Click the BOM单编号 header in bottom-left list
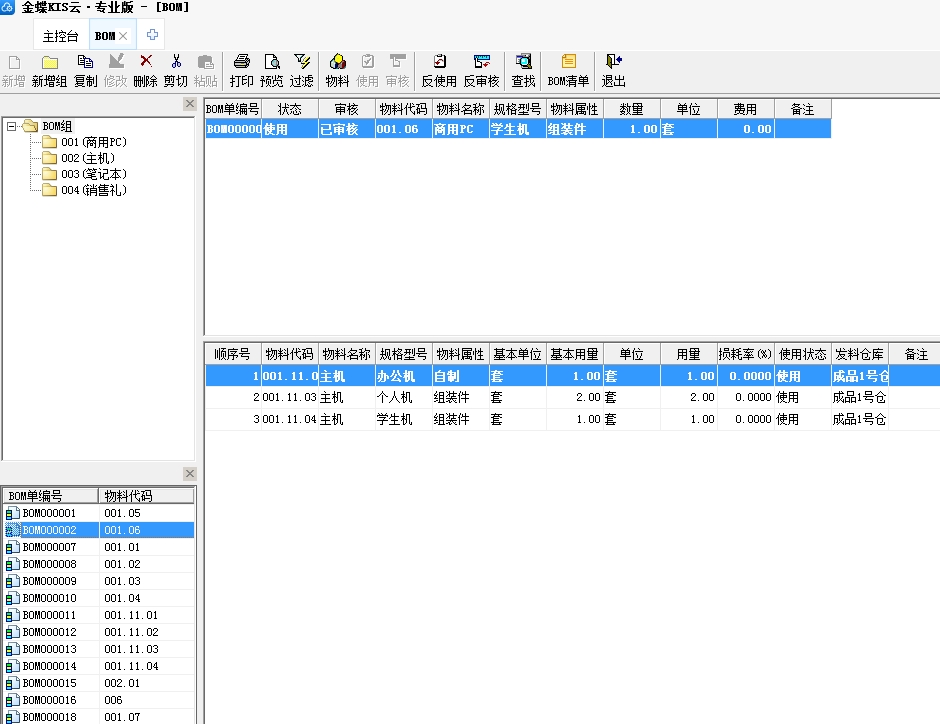 click(50, 496)
